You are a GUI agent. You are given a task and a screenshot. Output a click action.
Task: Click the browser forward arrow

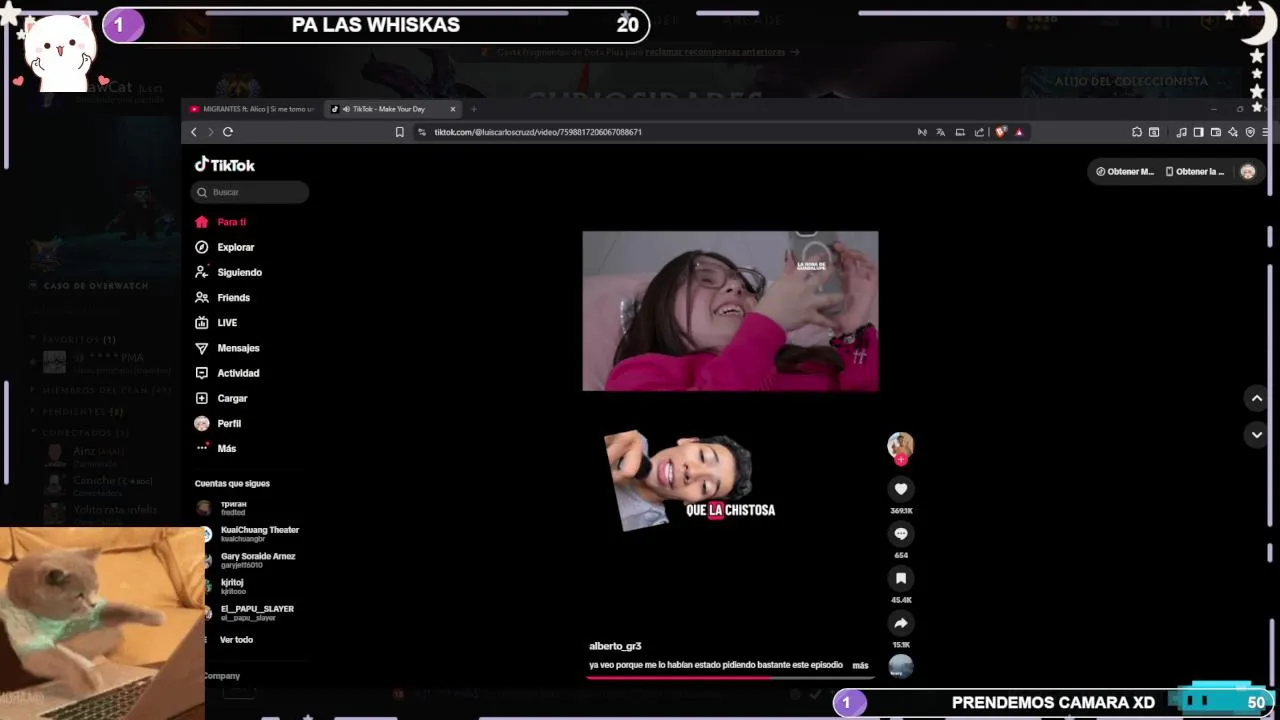210,132
